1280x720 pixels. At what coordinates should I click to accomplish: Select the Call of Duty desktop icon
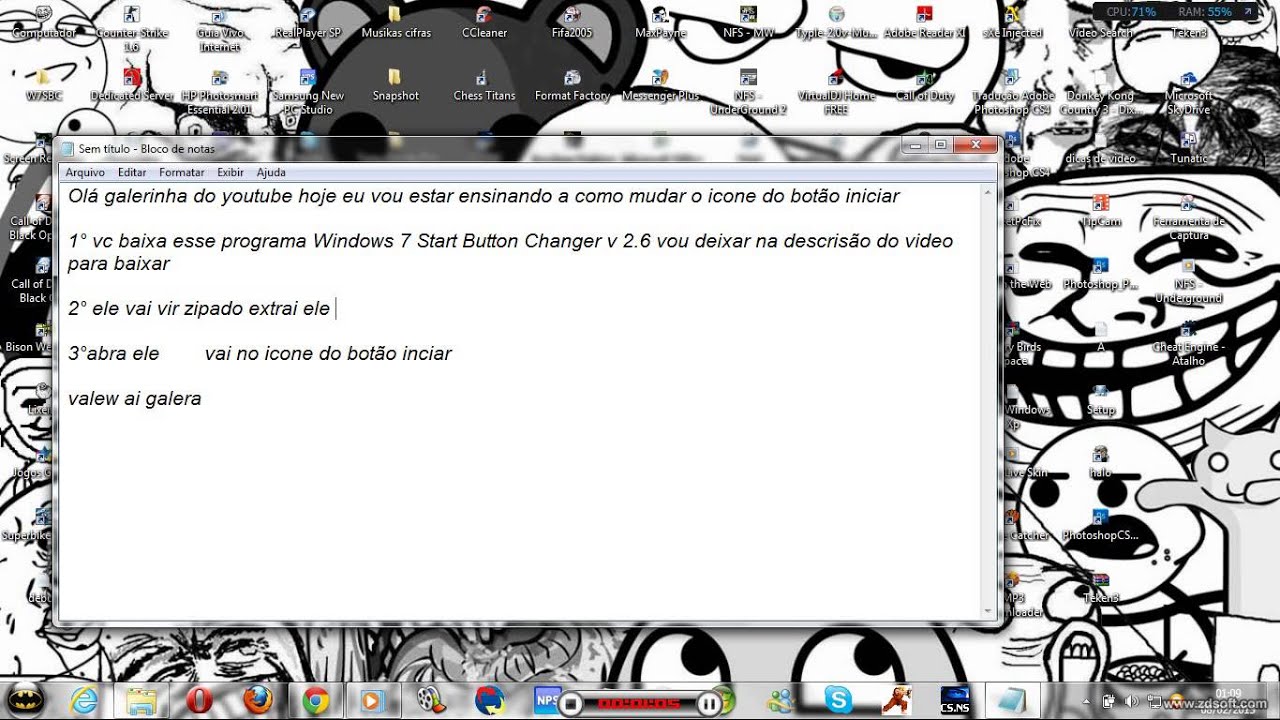click(924, 85)
